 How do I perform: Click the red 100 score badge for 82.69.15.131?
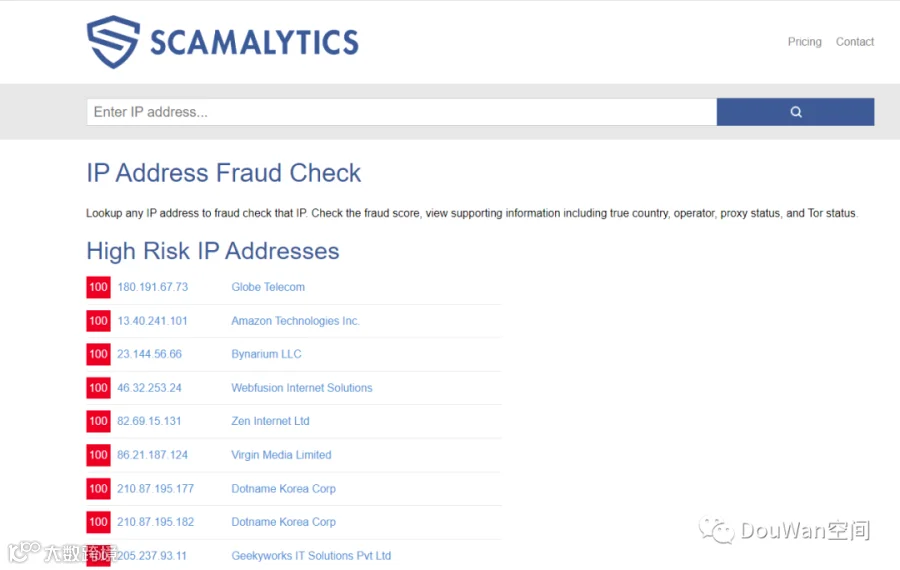[x=98, y=421]
